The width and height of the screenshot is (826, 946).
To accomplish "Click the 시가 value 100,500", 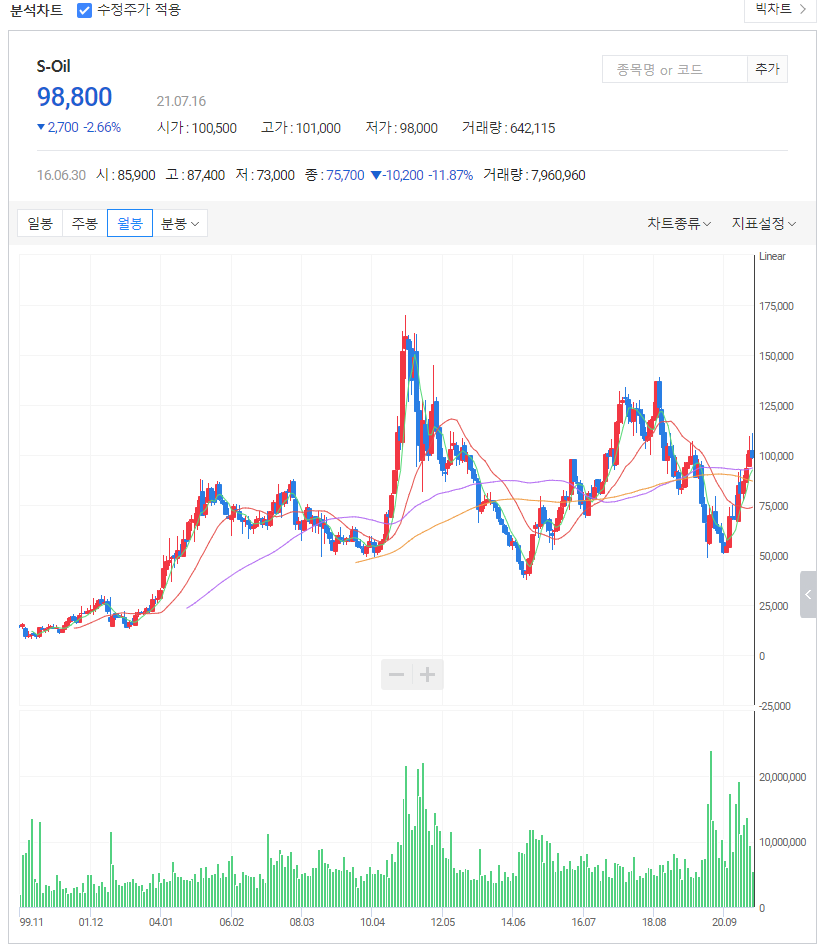I will [x=214, y=128].
